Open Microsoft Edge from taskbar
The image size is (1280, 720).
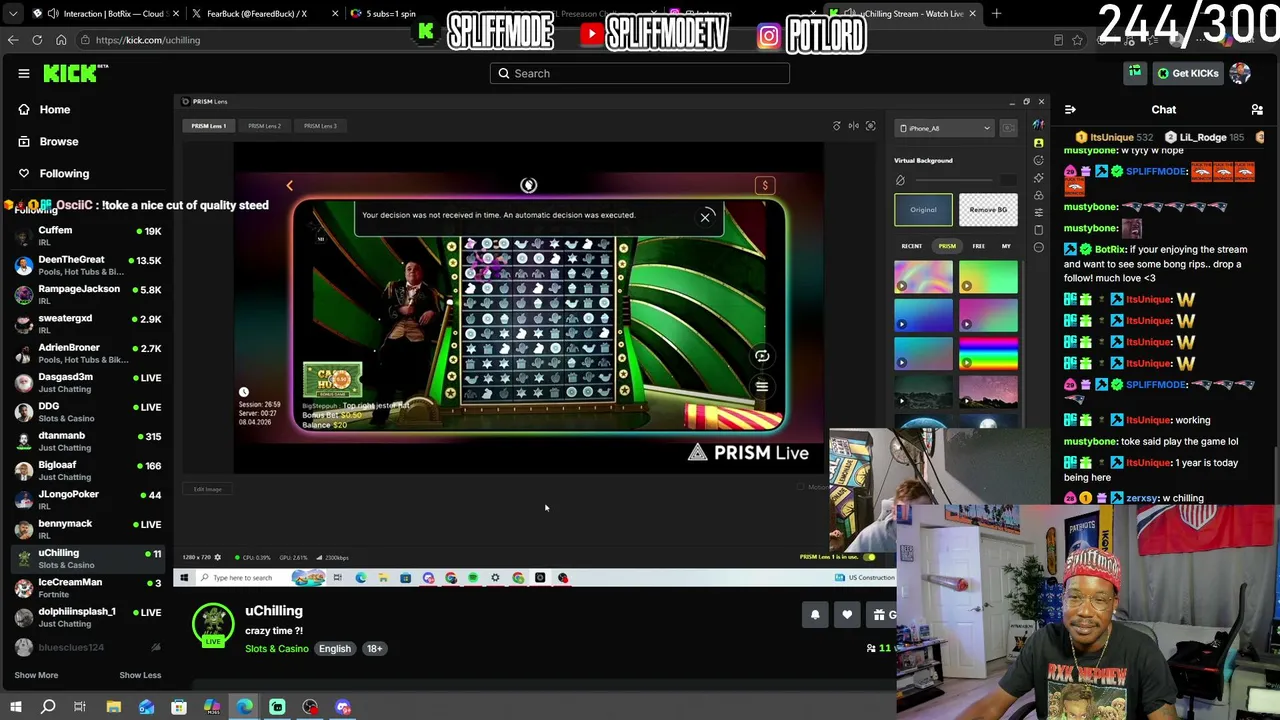(x=245, y=707)
